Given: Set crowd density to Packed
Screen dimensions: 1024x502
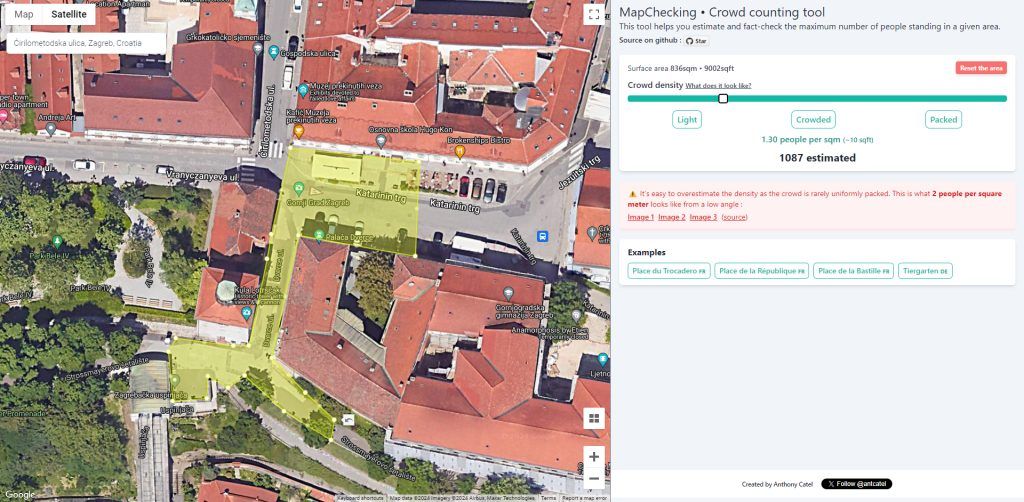Looking at the screenshot, I should click(x=943, y=119).
